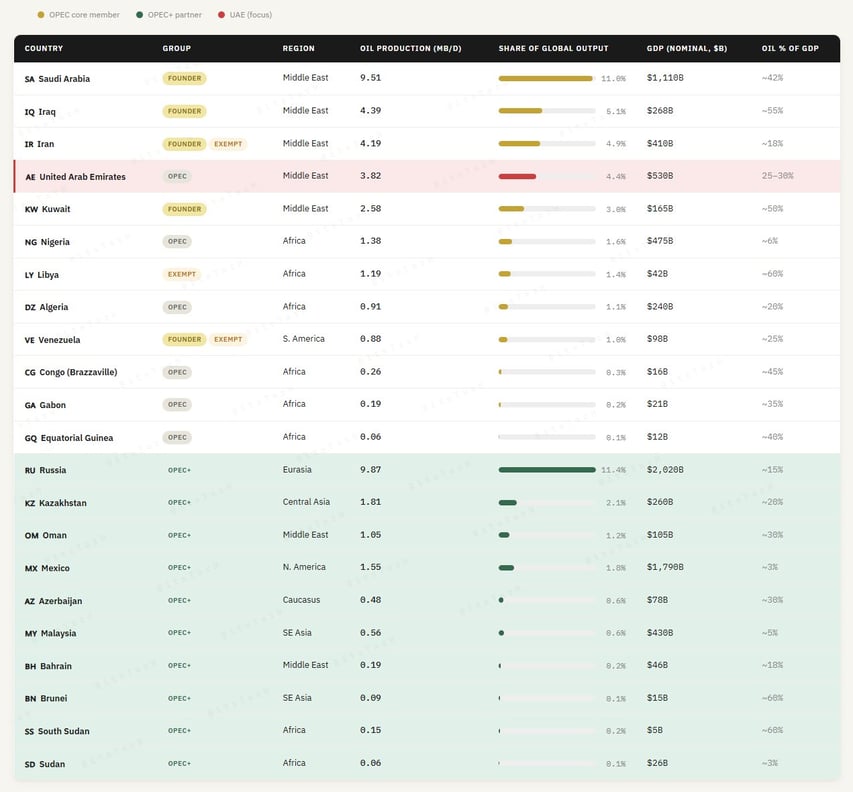
Task: Click the red share bar for UAE
Action: click(x=517, y=176)
